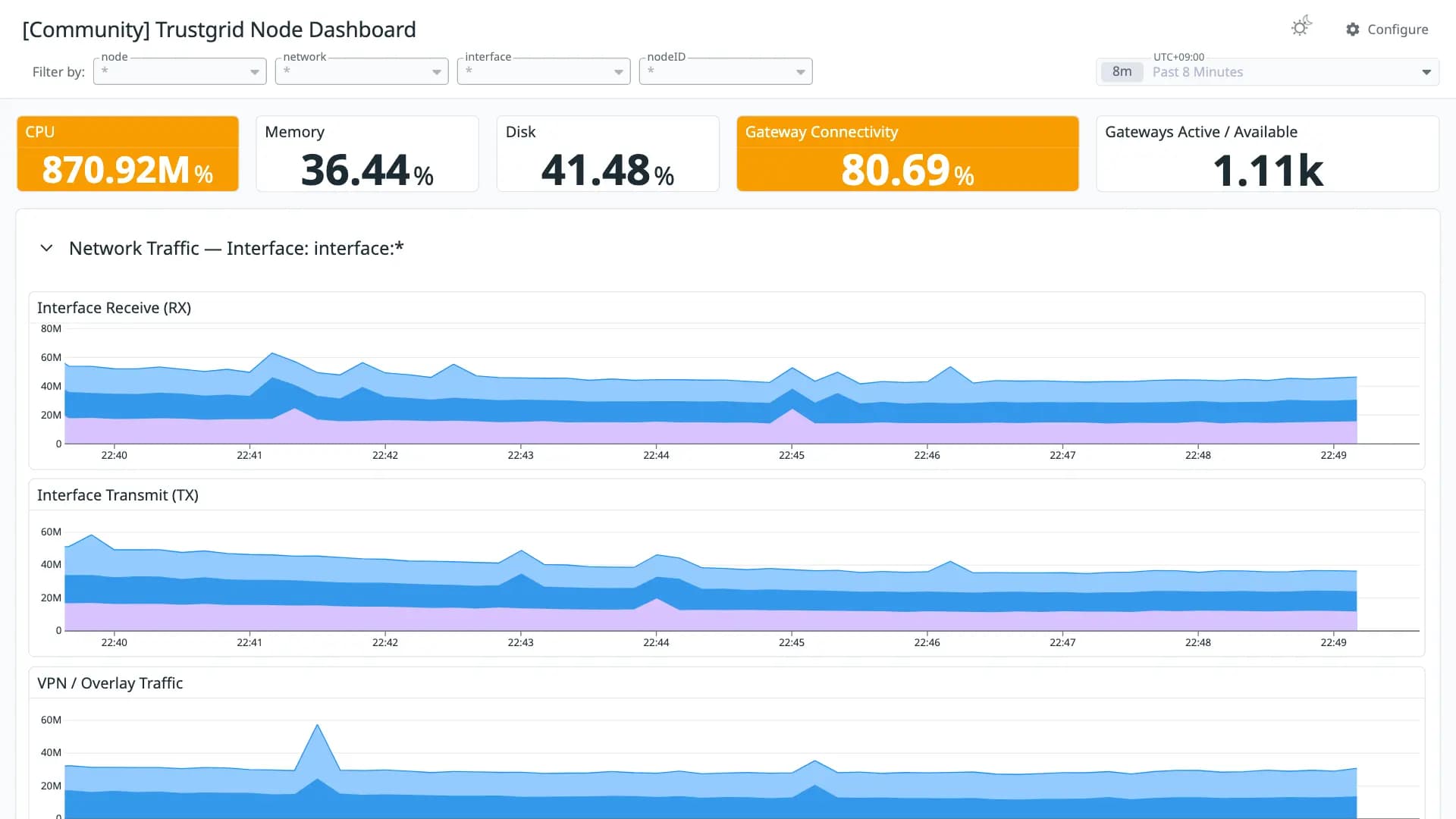
Task: Click the Interface Transmit (TX) chart title
Action: tap(118, 495)
